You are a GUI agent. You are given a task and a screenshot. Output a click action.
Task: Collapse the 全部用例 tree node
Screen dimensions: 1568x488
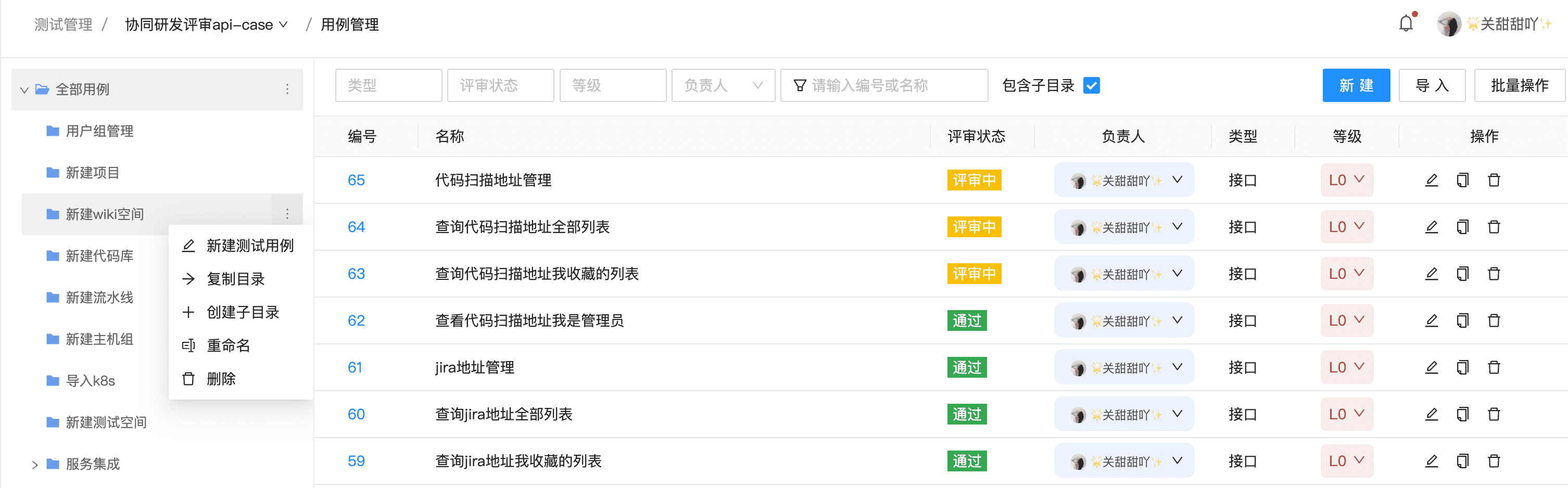[x=24, y=89]
